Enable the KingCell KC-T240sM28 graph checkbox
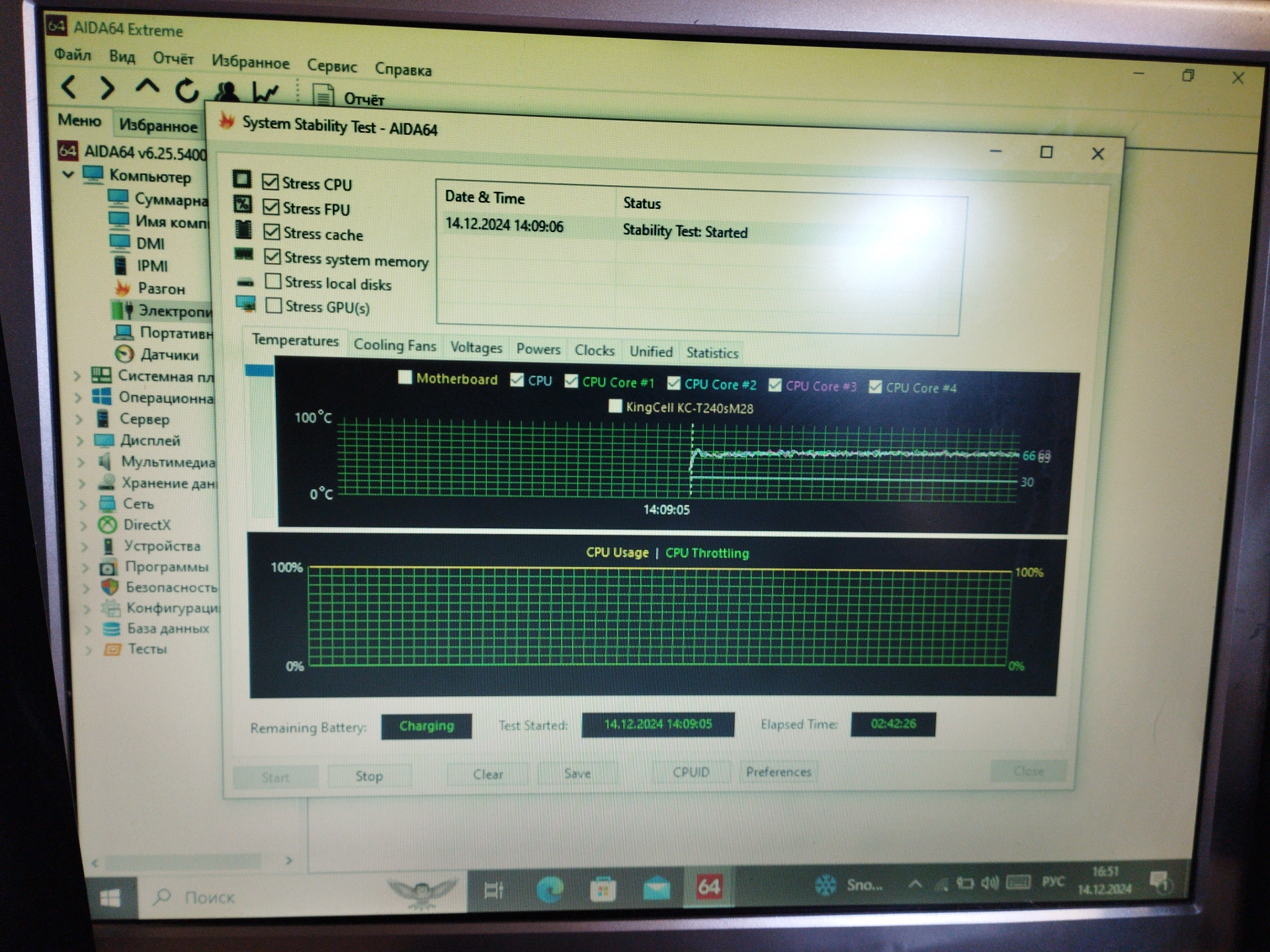 (x=615, y=405)
